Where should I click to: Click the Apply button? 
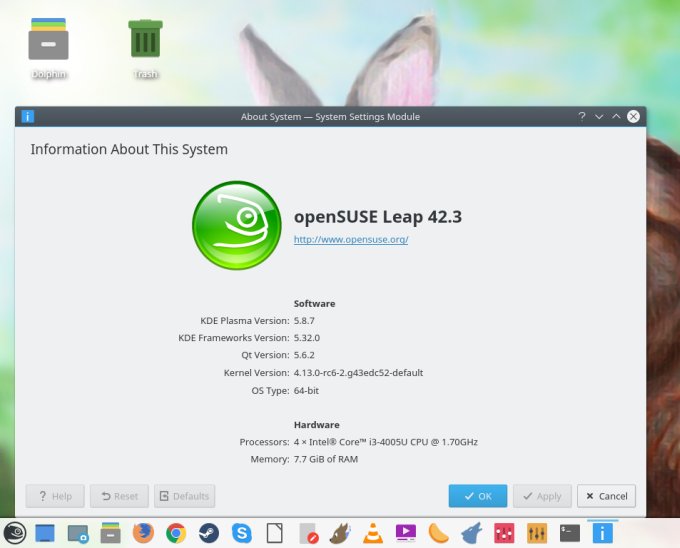point(542,496)
